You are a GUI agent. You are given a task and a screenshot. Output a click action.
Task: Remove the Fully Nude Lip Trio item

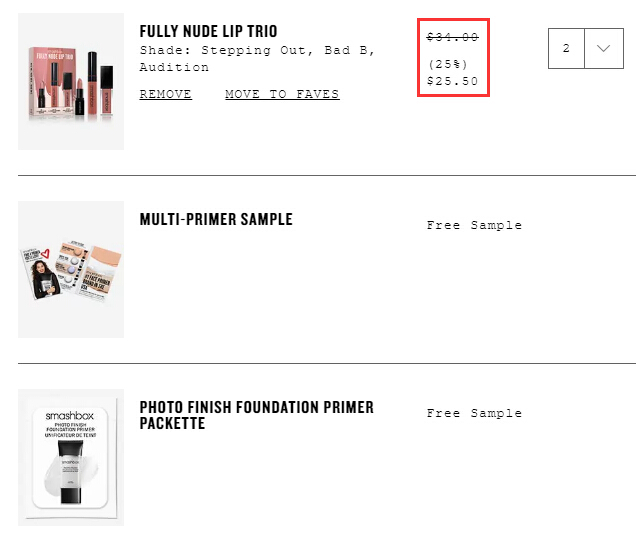[x=165, y=94]
